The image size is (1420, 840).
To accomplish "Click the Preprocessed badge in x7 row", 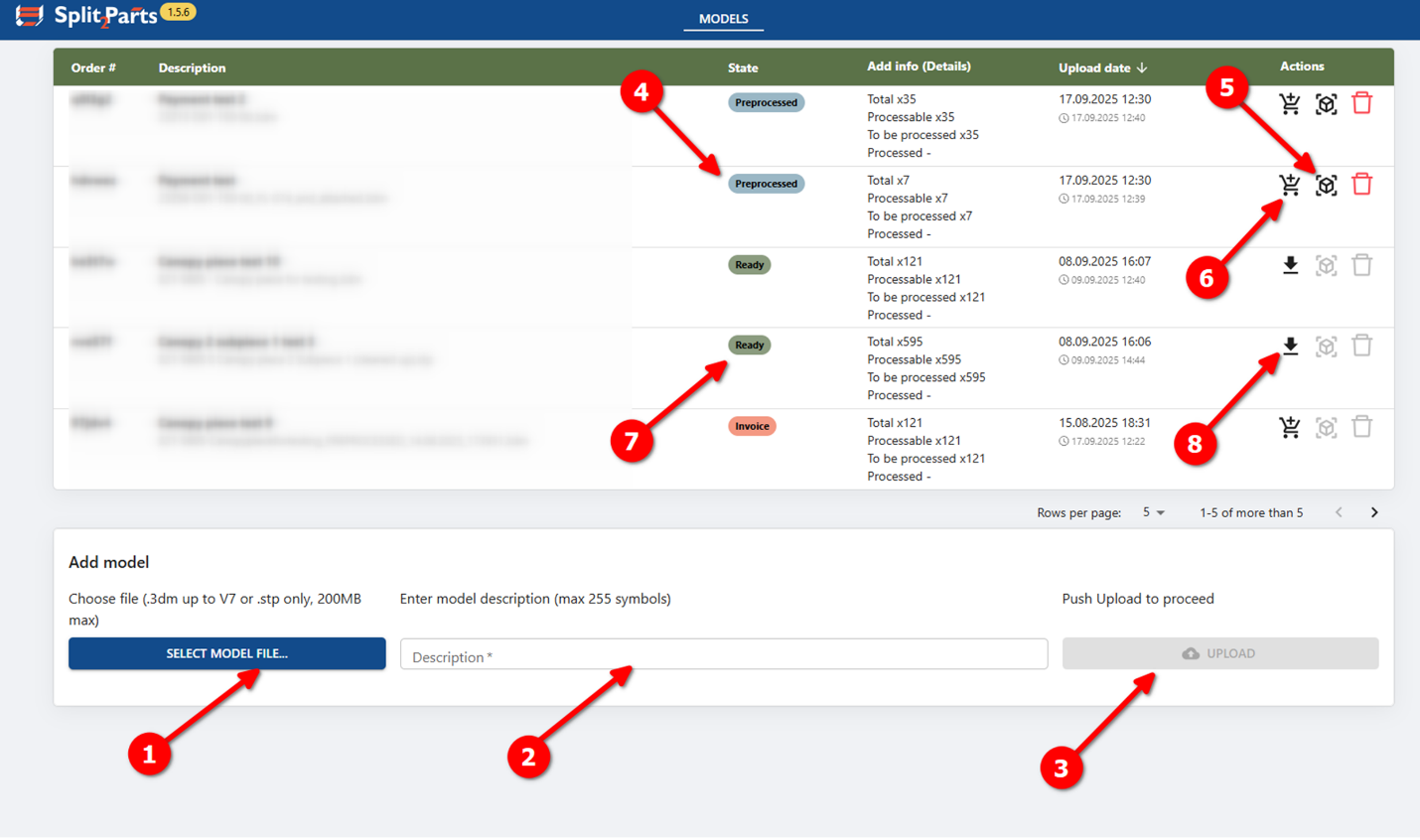I will pos(766,184).
